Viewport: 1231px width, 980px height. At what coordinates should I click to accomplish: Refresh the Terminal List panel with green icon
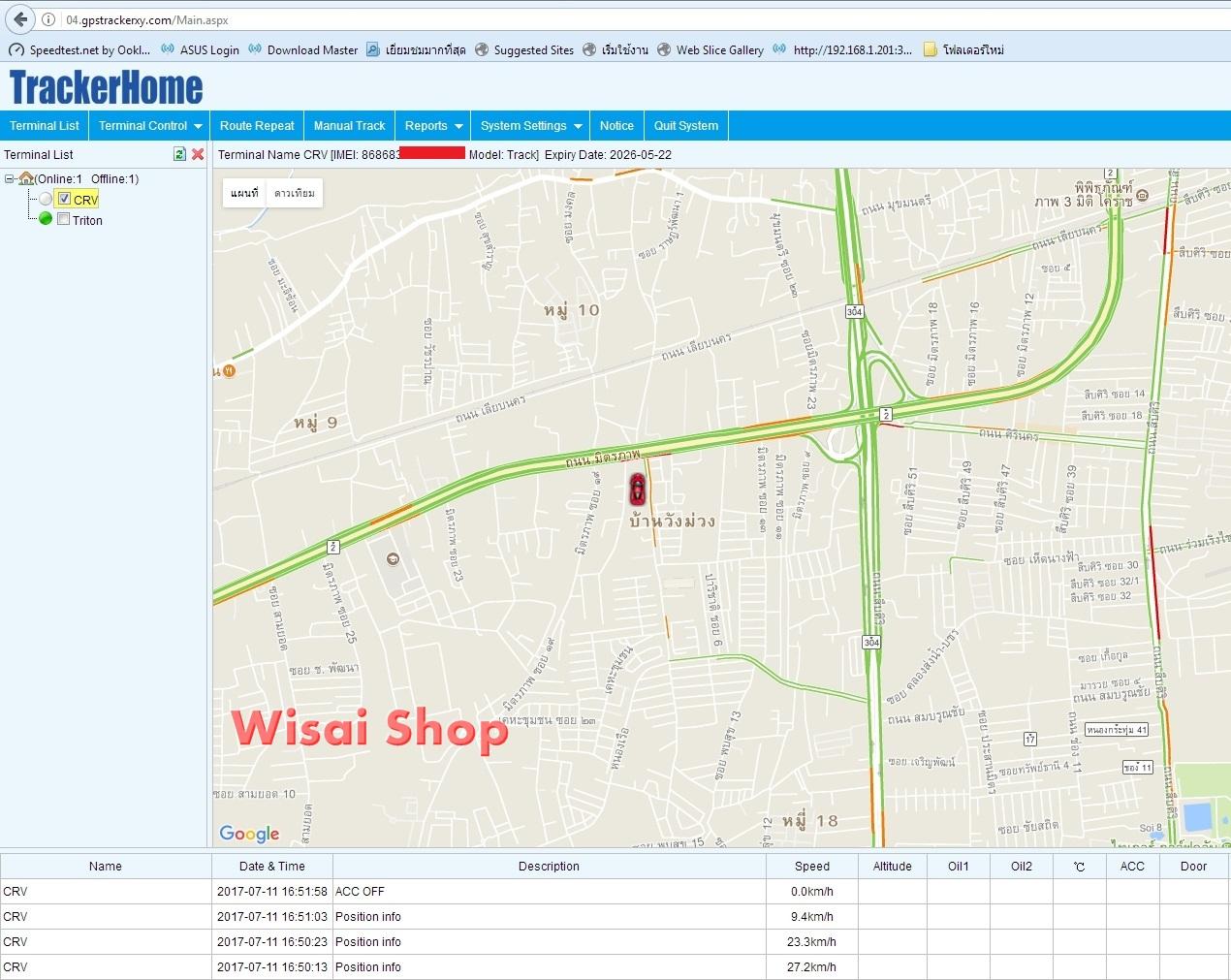(179, 154)
